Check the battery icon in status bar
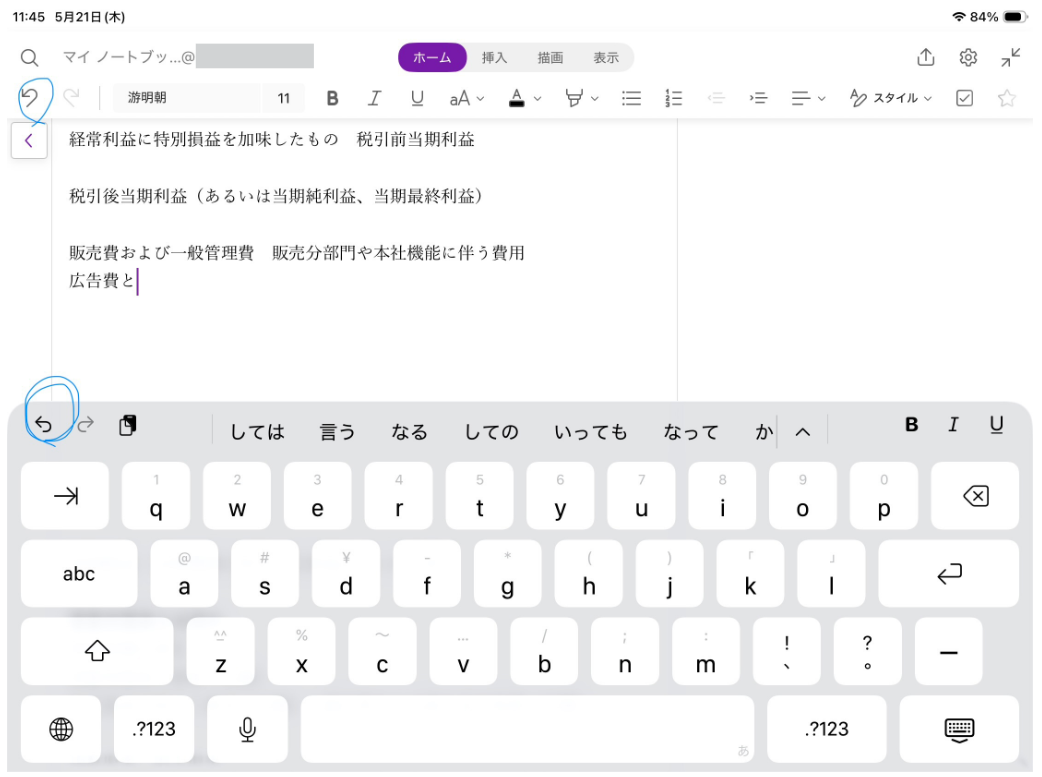Screen dimensions: 1042x777 [1015, 17]
